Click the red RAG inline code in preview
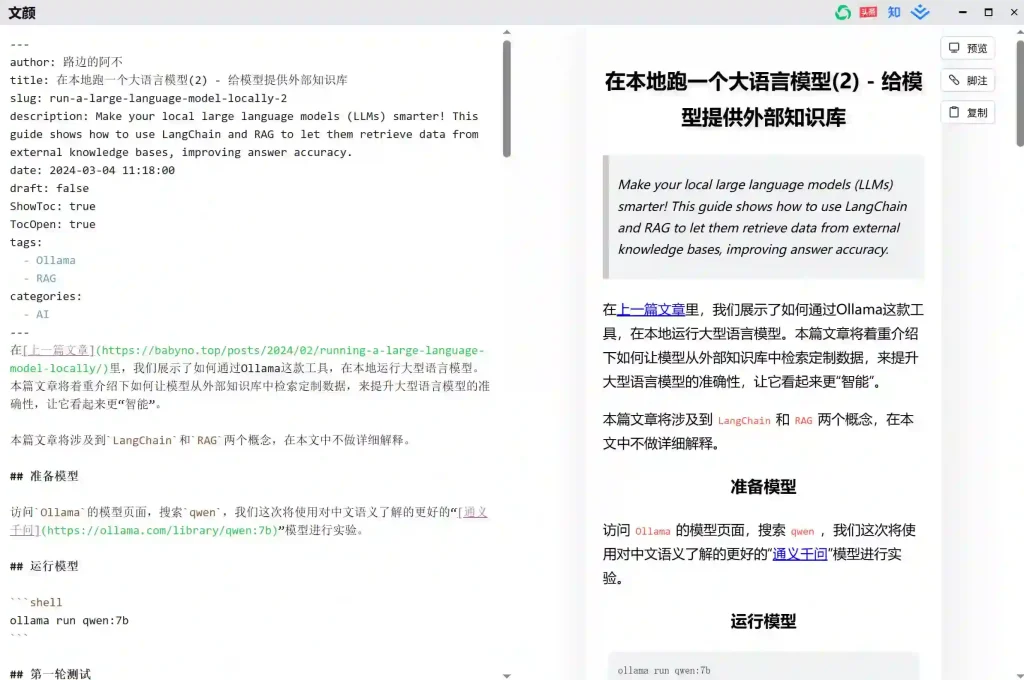The width and height of the screenshot is (1024, 680). point(803,421)
